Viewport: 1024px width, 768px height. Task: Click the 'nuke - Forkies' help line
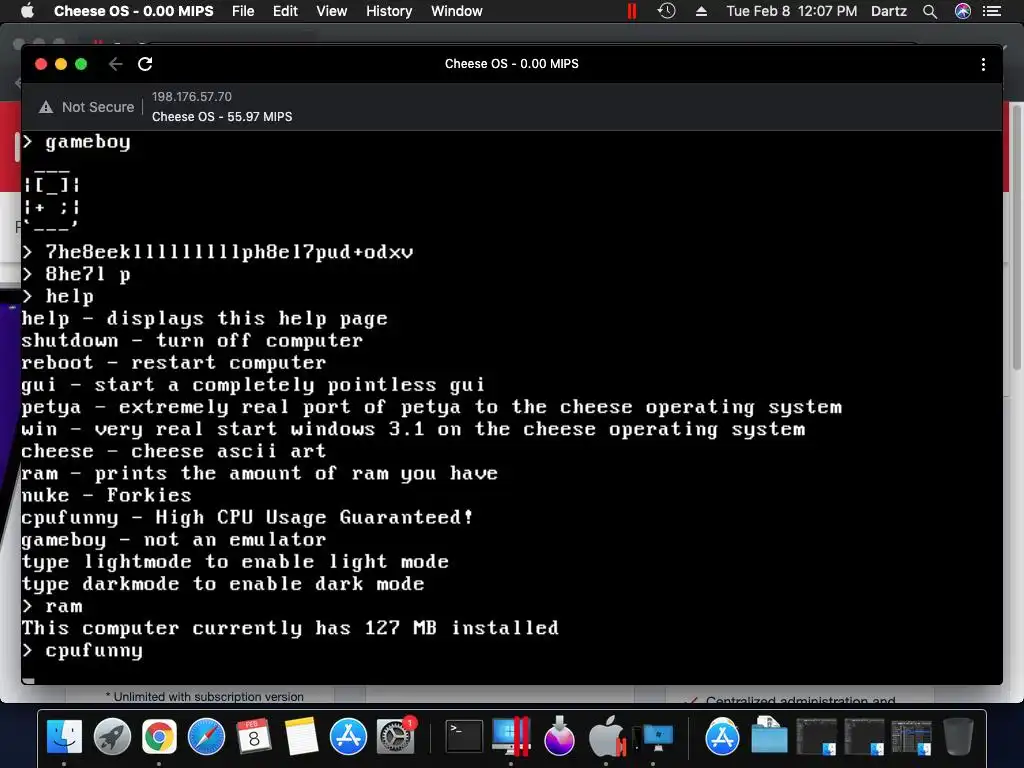click(106, 495)
